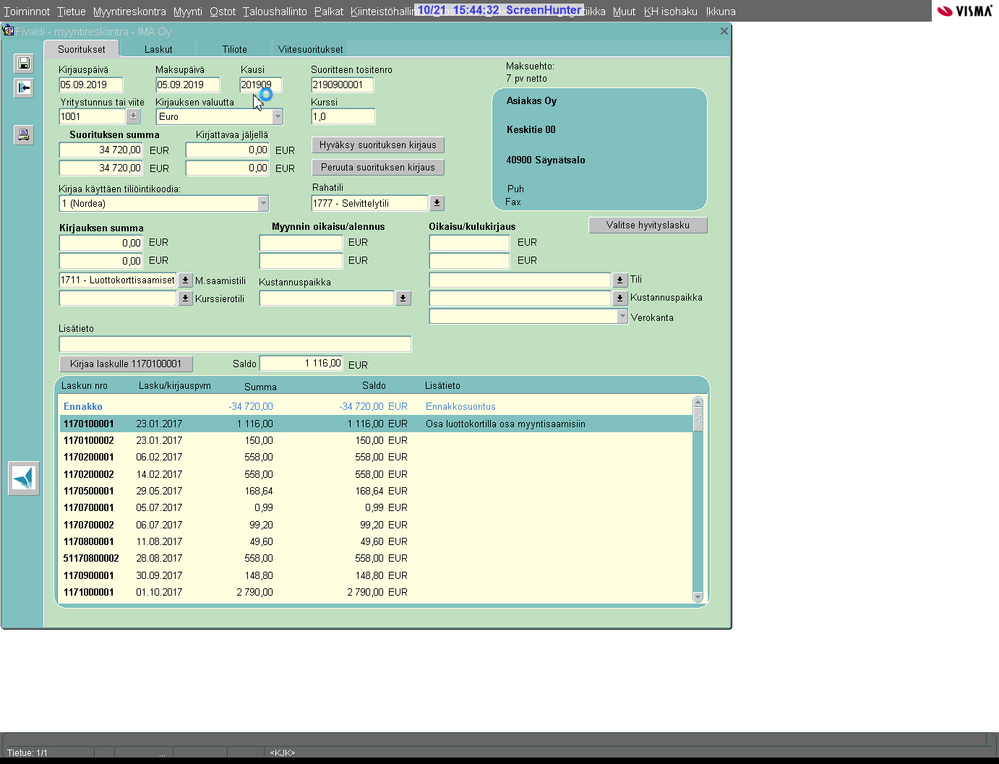Select invoice row 1170200001
999x764 pixels.
click(x=376, y=457)
